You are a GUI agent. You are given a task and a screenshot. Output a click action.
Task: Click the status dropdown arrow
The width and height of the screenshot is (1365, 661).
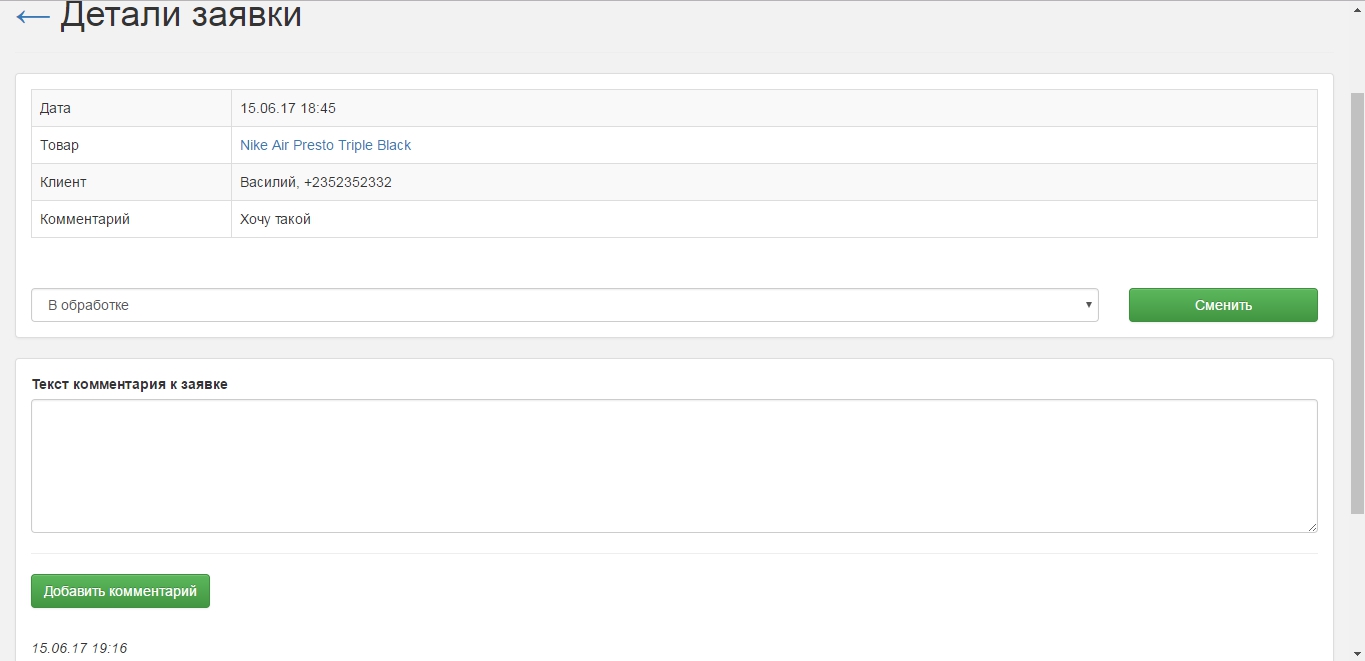1088,305
